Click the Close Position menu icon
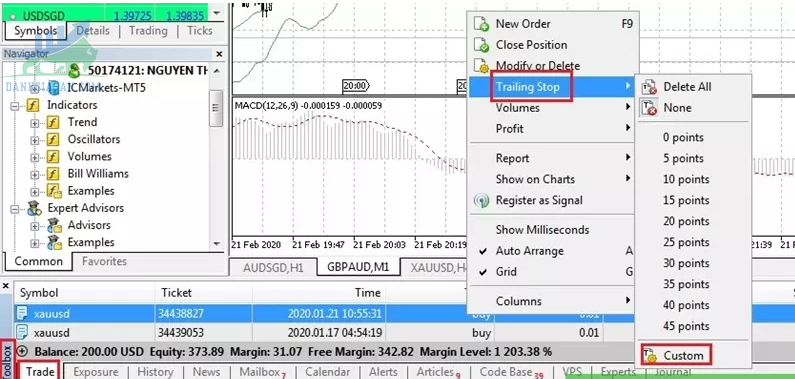This screenshot has height=379, width=795. (481, 45)
